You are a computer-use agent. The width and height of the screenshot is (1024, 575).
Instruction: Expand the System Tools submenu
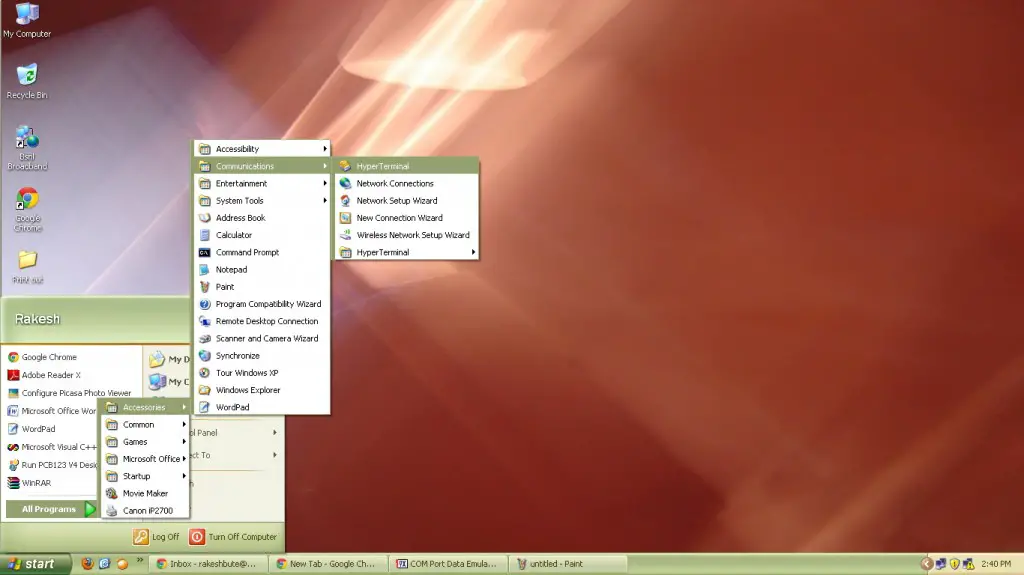(262, 201)
